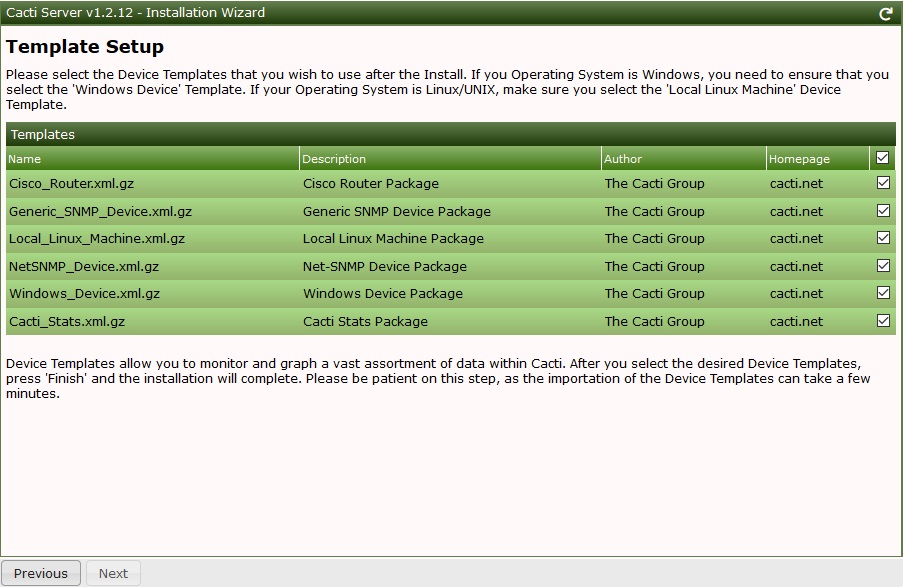
Task: Click cacti.net homepage in the Cisco_Router row
Action: [x=796, y=184]
